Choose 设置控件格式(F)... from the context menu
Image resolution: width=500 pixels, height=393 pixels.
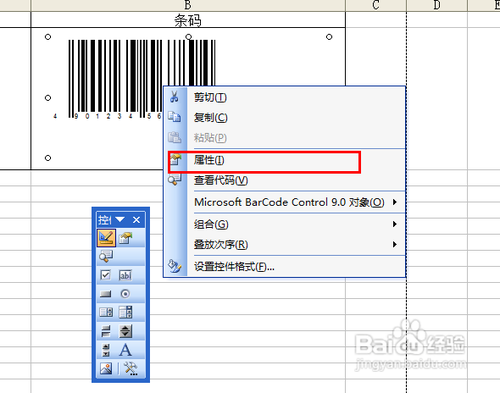pos(284,267)
